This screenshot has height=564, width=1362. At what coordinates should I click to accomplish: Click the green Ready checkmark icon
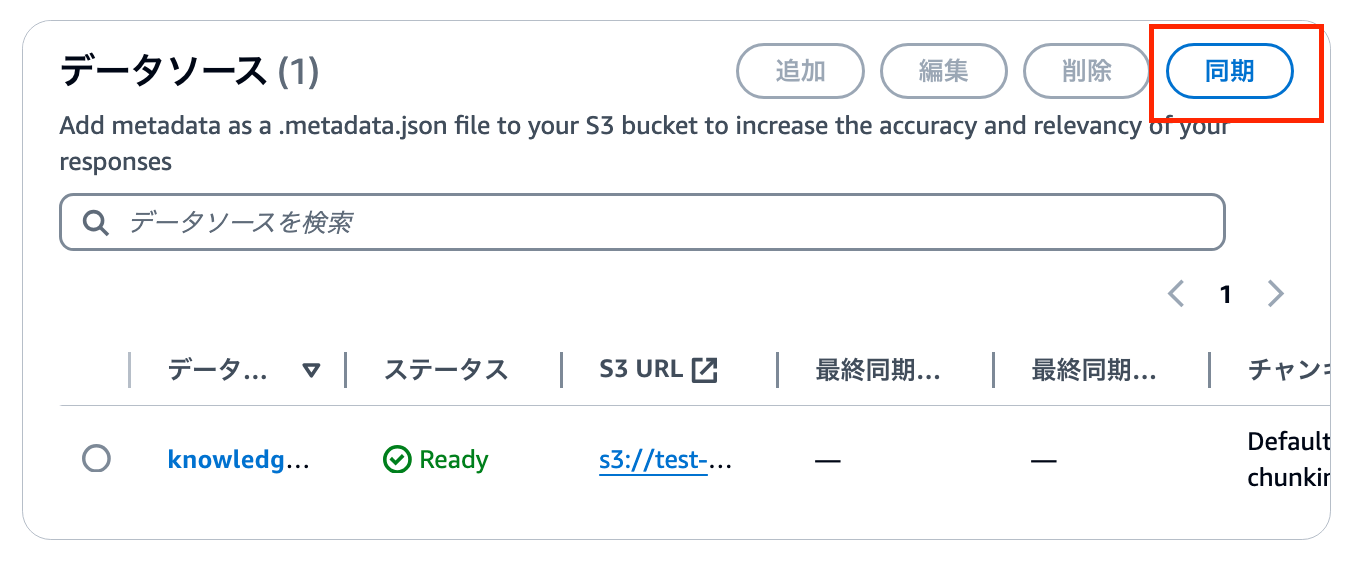coord(397,460)
